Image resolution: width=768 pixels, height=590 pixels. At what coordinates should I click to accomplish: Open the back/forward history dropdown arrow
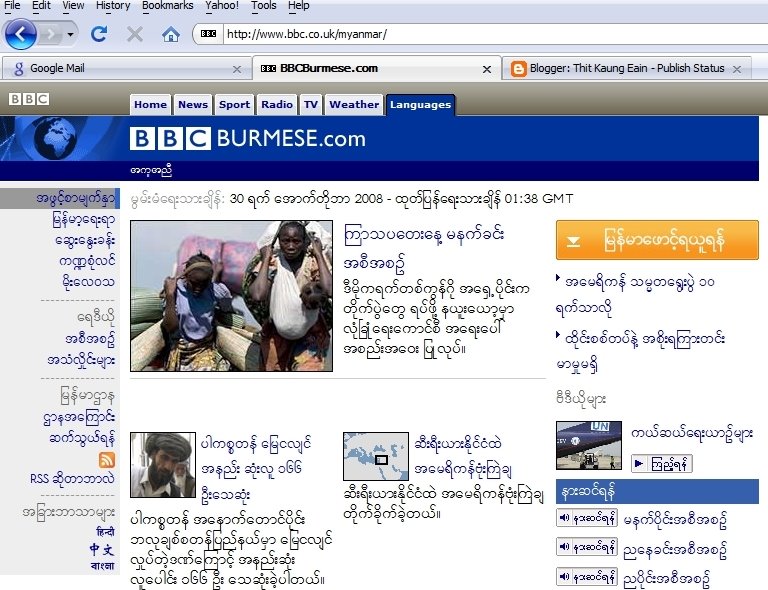[71, 34]
